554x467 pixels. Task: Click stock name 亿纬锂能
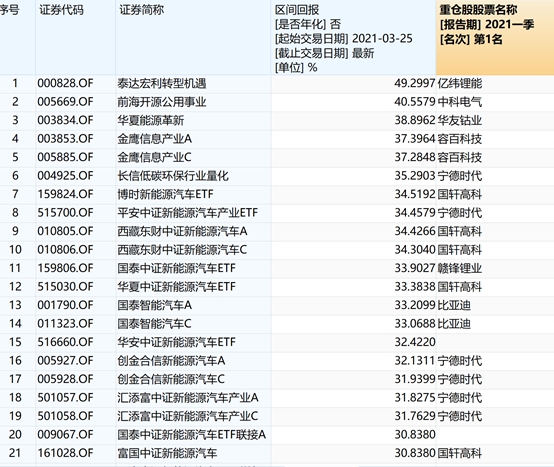460,83
